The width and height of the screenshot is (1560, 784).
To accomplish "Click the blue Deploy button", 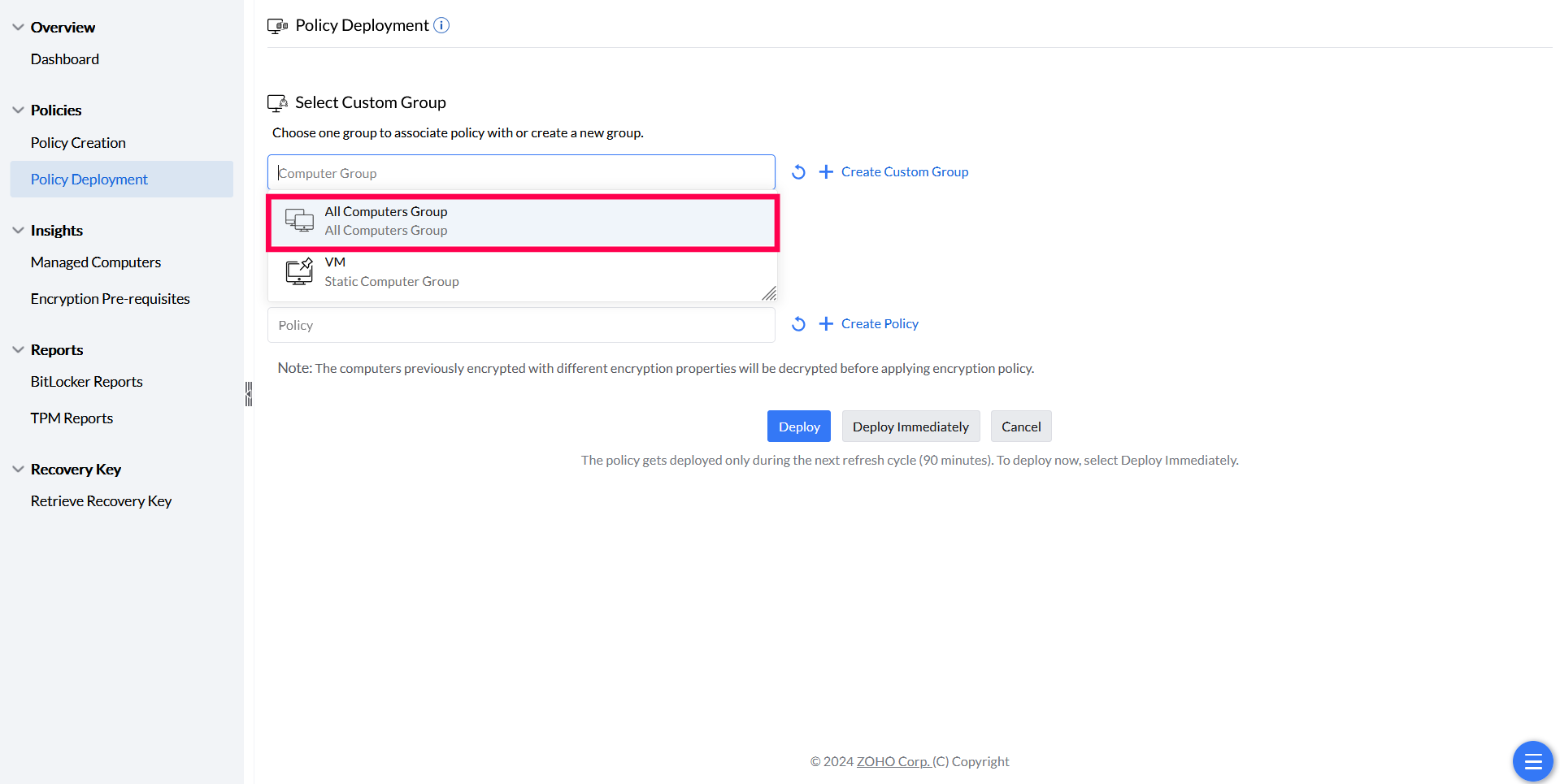I will (x=798, y=427).
